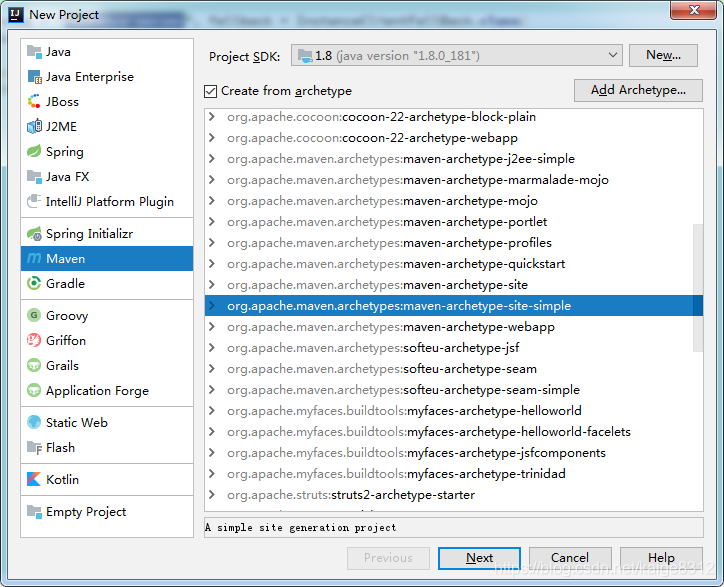Pick the Griffon icon
This screenshot has height=587, width=724.
coord(34,340)
